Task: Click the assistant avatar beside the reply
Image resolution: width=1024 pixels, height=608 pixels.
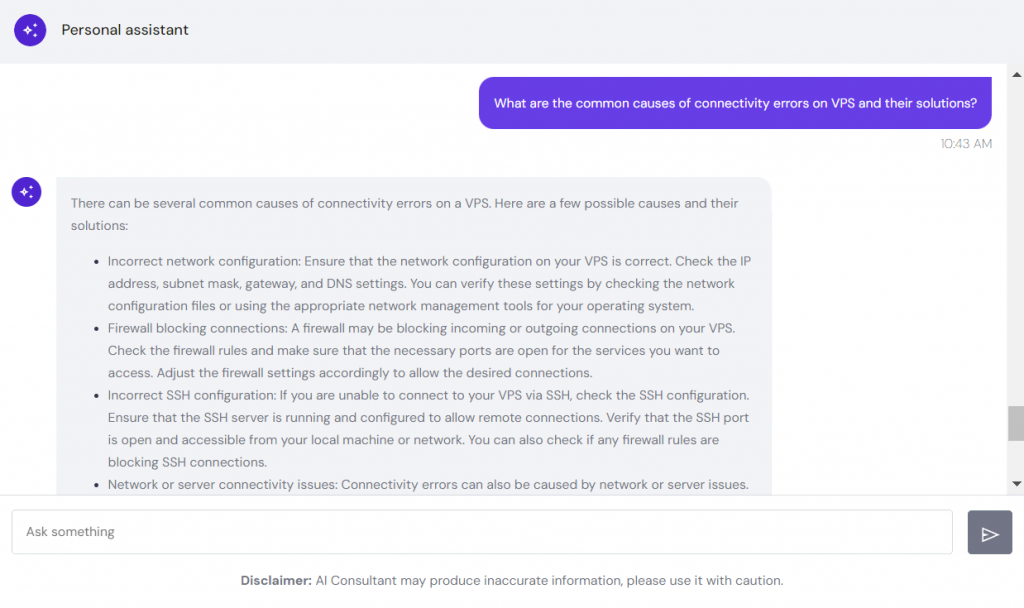Action: coord(26,192)
